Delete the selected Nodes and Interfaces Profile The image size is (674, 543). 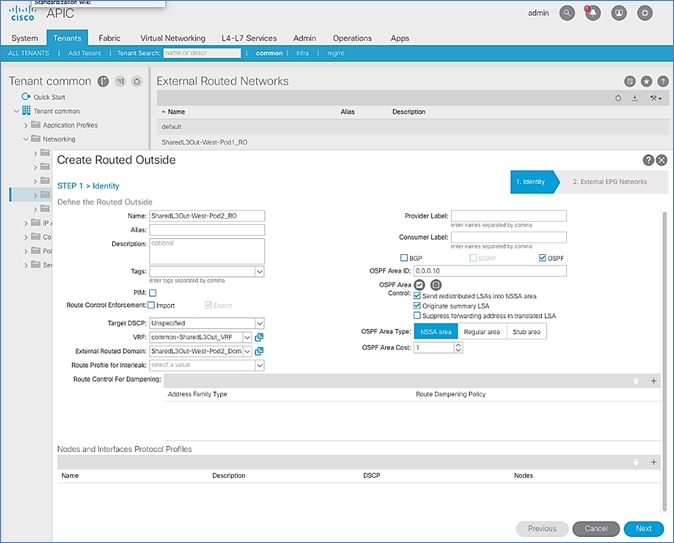pos(636,462)
